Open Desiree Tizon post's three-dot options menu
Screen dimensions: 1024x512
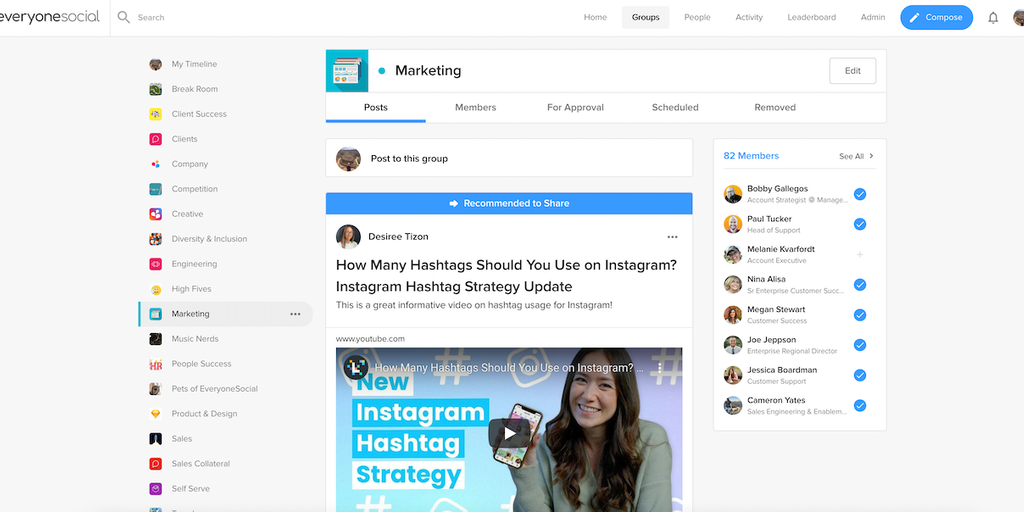672,237
